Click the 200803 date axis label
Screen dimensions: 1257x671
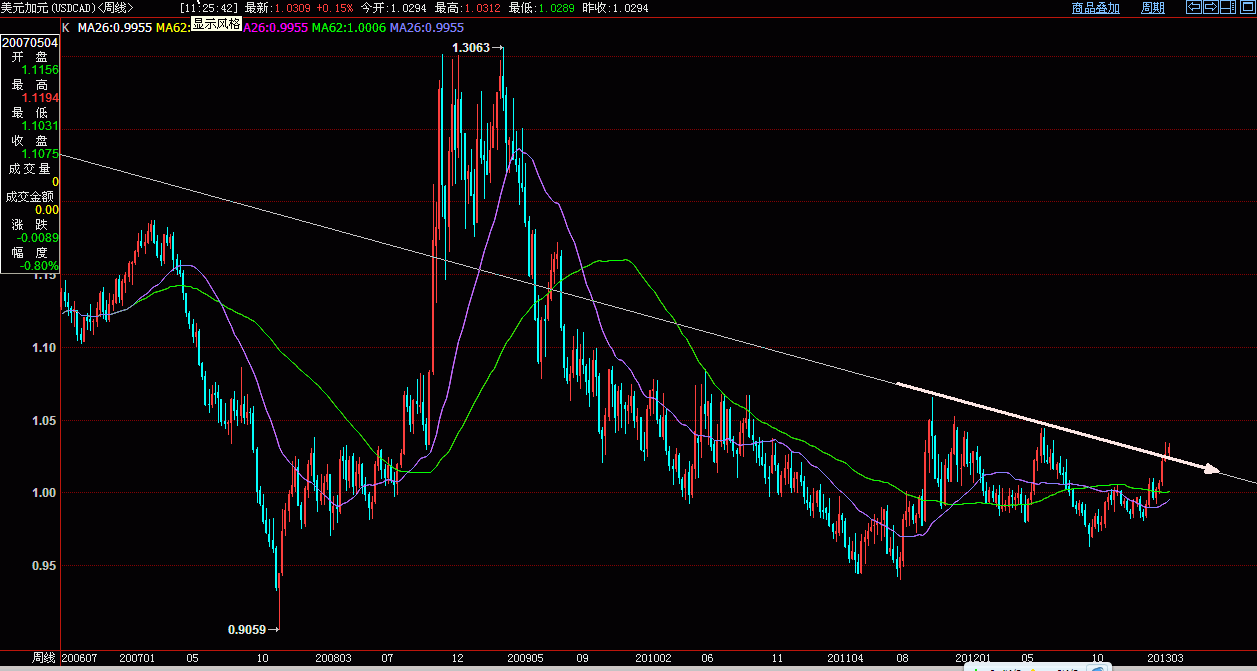pyautogui.click(x=333, y=657)
